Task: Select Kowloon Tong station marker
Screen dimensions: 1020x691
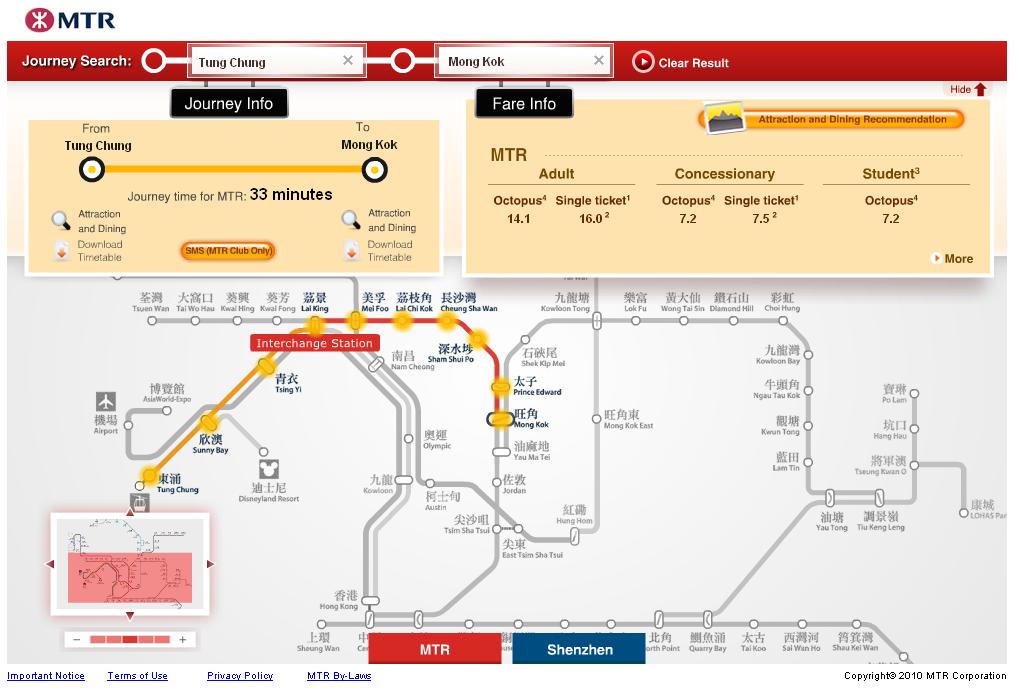Action: click(x=597, y=320)
